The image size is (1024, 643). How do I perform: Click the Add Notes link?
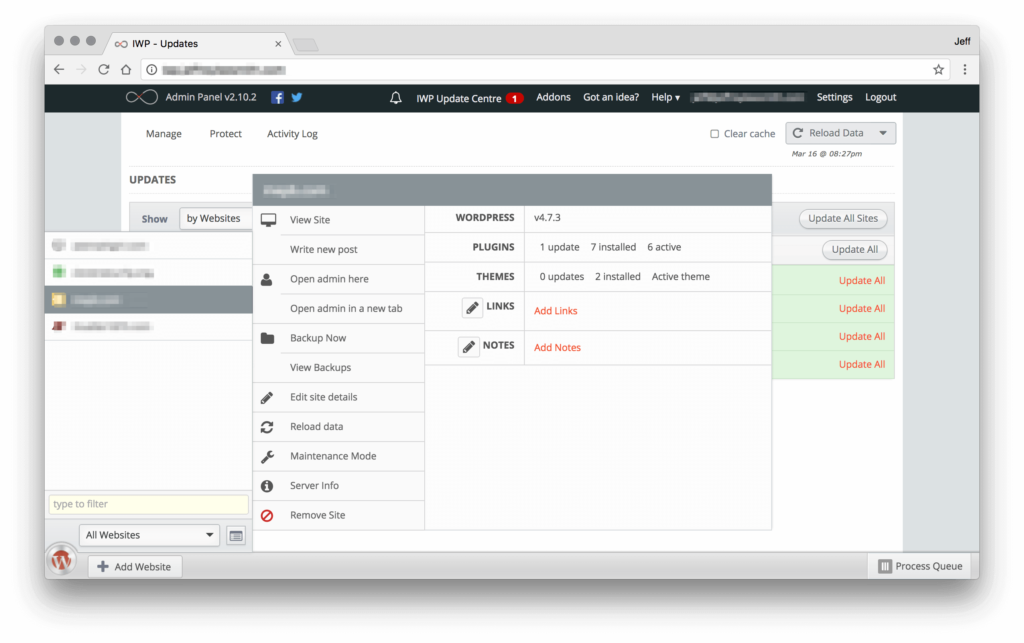coord(557,347)
